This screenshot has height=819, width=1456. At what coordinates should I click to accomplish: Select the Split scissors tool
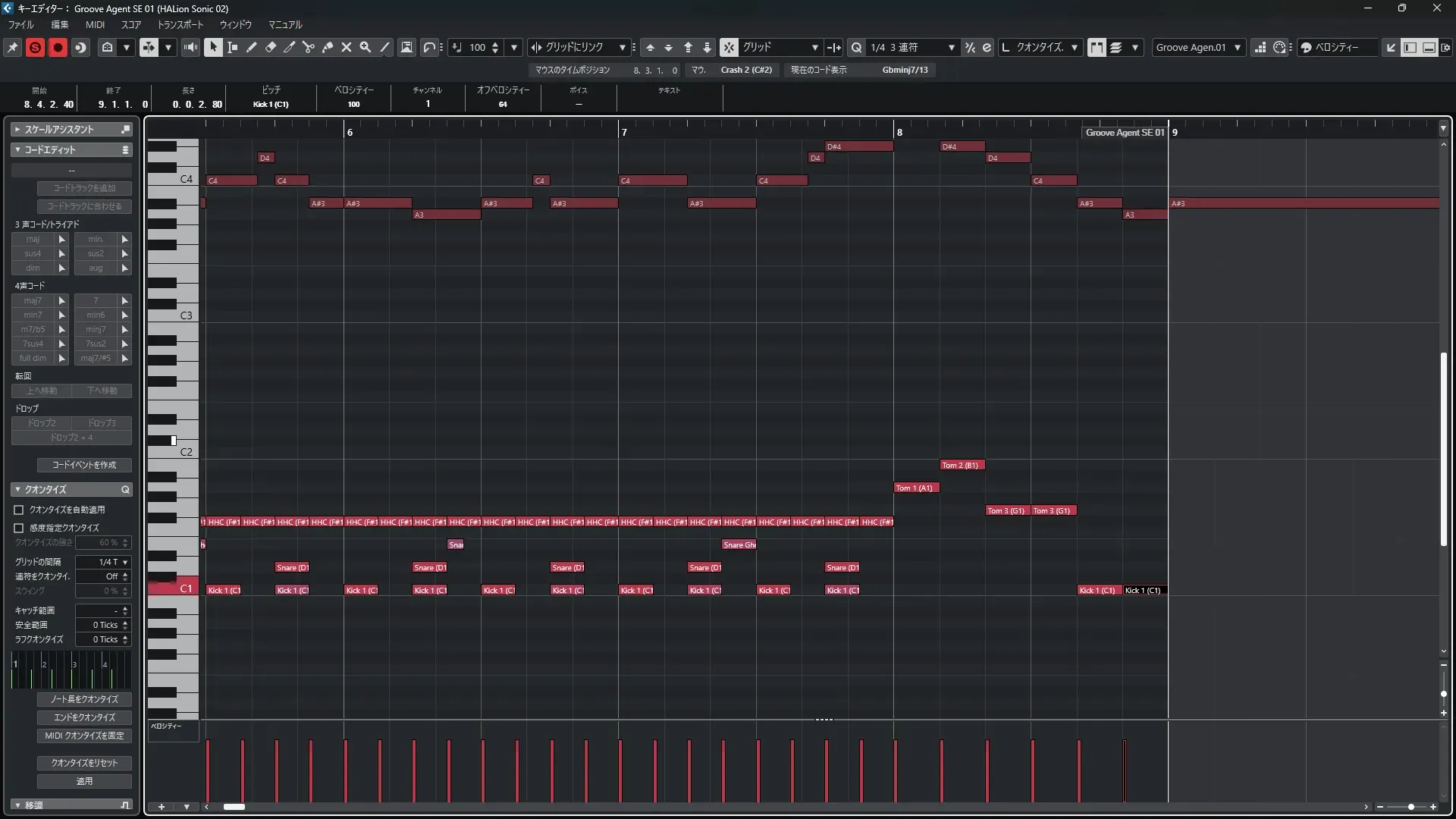pyautogui.click(x=309, y=47)
